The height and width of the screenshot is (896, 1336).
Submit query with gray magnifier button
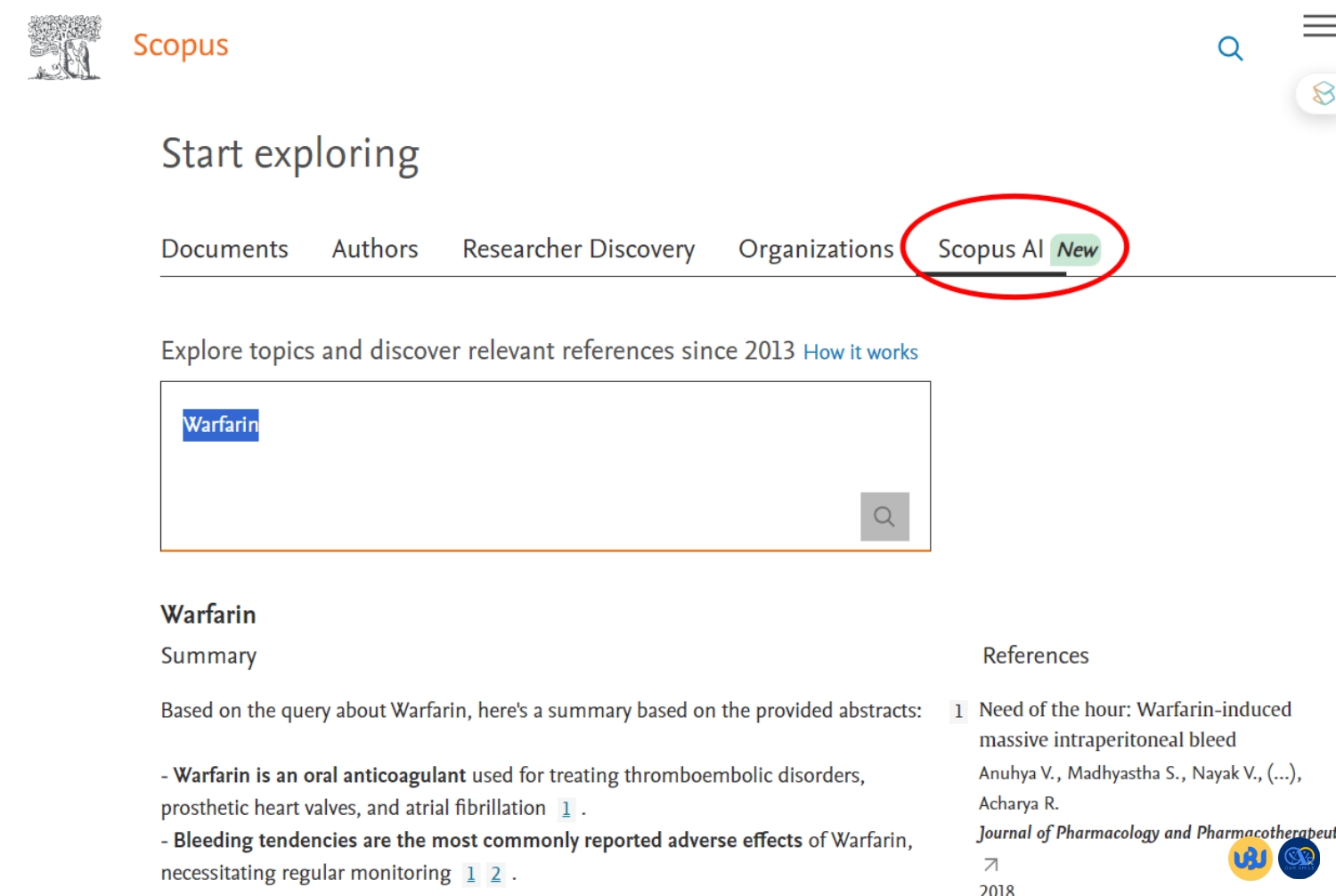pos(884,517)
